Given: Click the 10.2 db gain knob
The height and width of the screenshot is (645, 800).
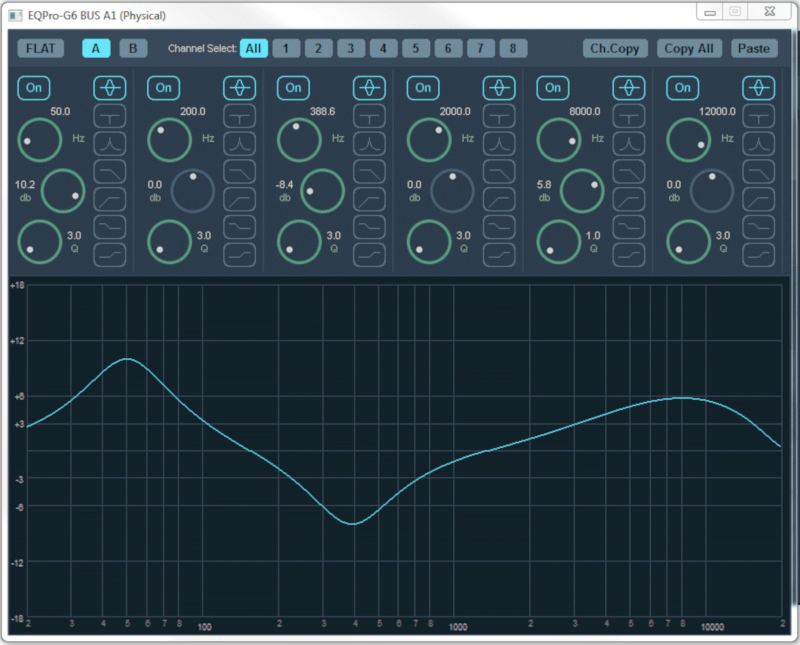Looking at the screenshot, I should point(63,191).
